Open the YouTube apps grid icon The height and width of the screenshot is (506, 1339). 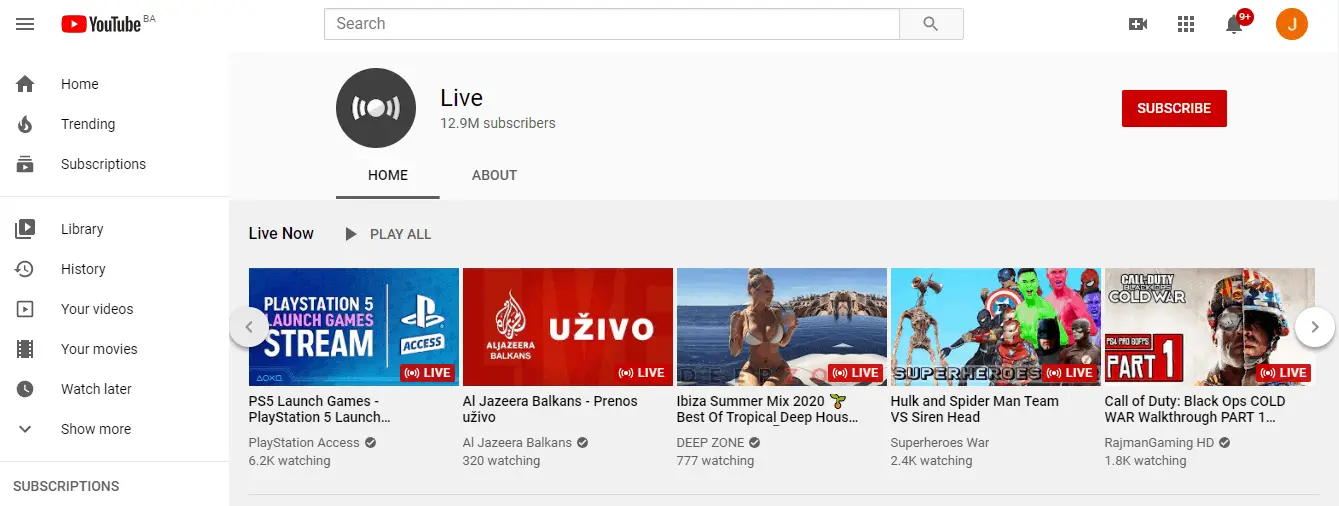(x=1186, y=24)
